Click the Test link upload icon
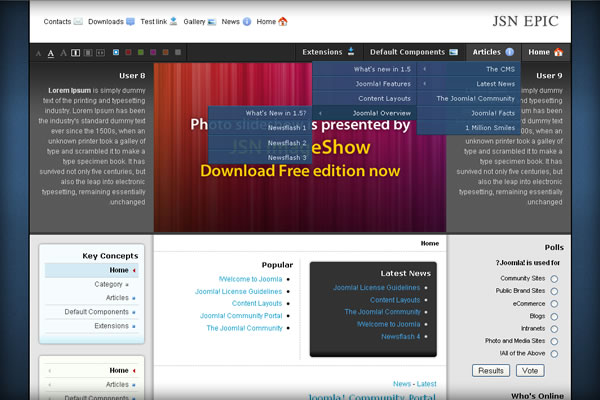The image size is (600, 400). click(174, 21)
